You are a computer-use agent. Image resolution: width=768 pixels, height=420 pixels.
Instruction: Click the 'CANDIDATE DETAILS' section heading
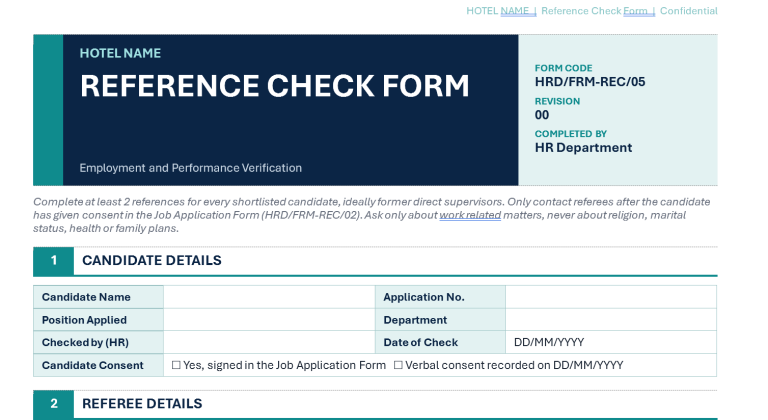click(152, 260)
